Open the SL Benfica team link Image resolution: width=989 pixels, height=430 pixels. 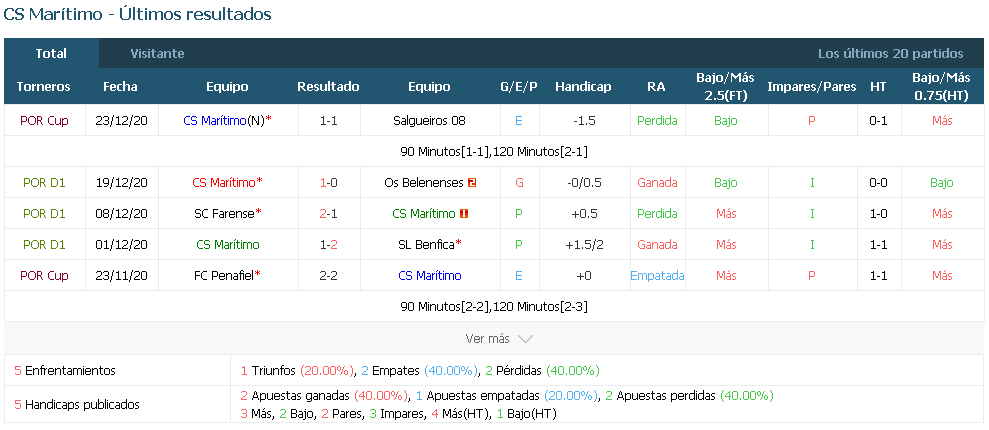[x=426, y=245]
